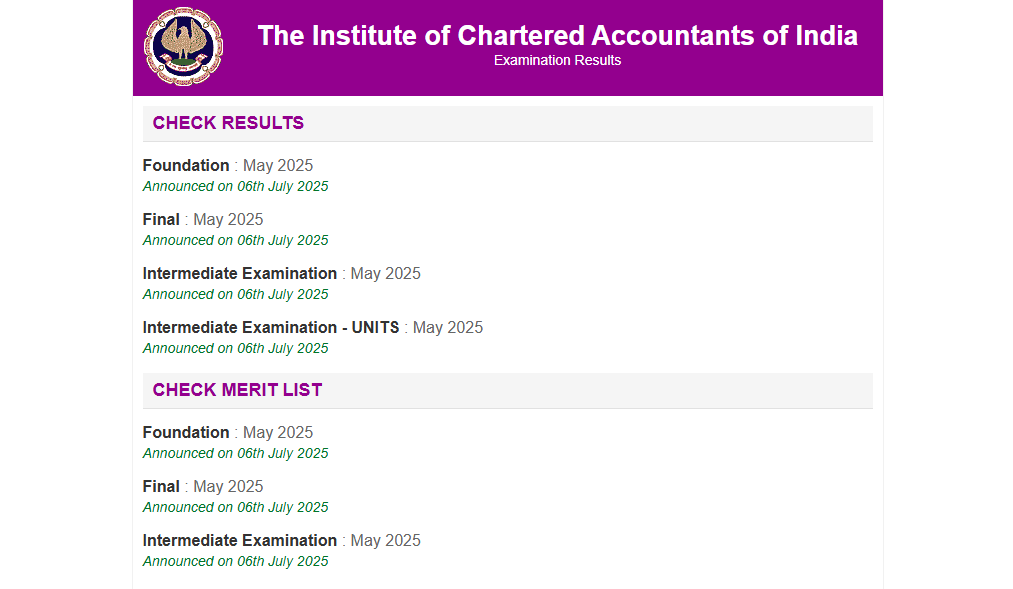Click the CHECK MERIT LIST section header
The width and height of the screenshot is (1013, 589).
click(x=236, y=390)
